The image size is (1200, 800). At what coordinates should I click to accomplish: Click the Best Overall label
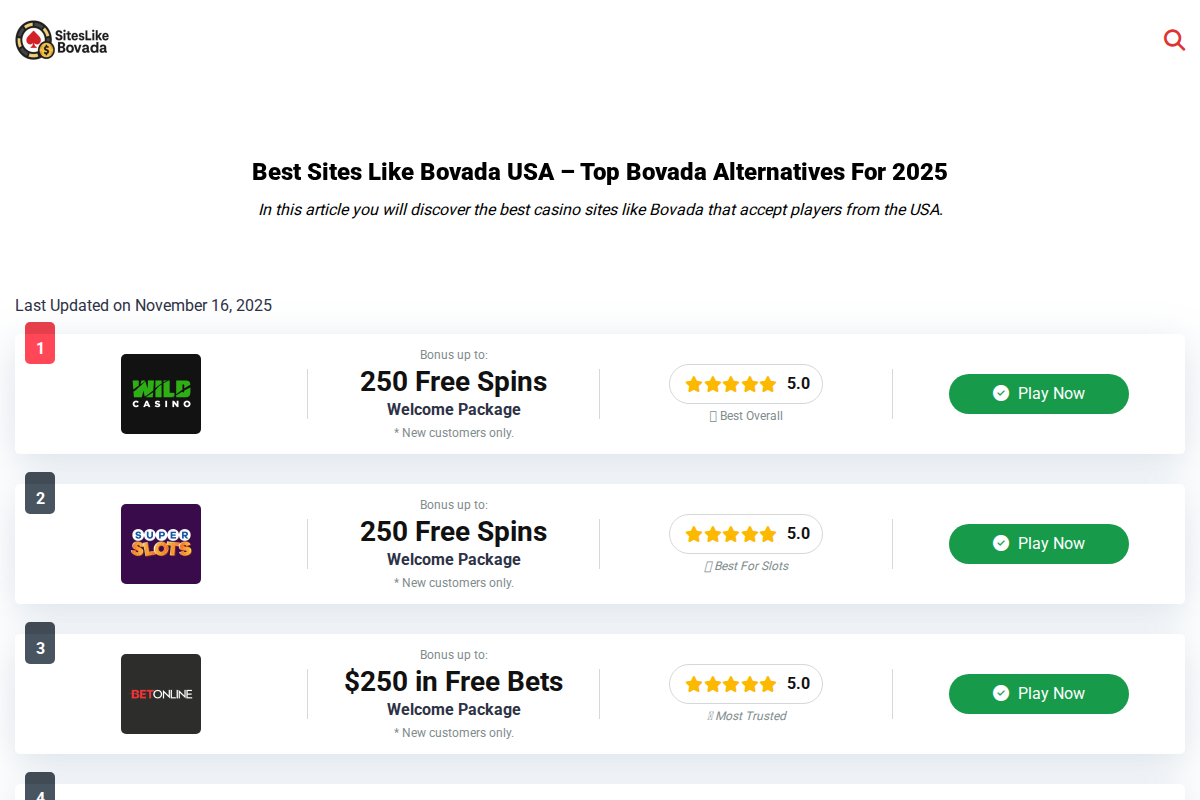[746, 416]
